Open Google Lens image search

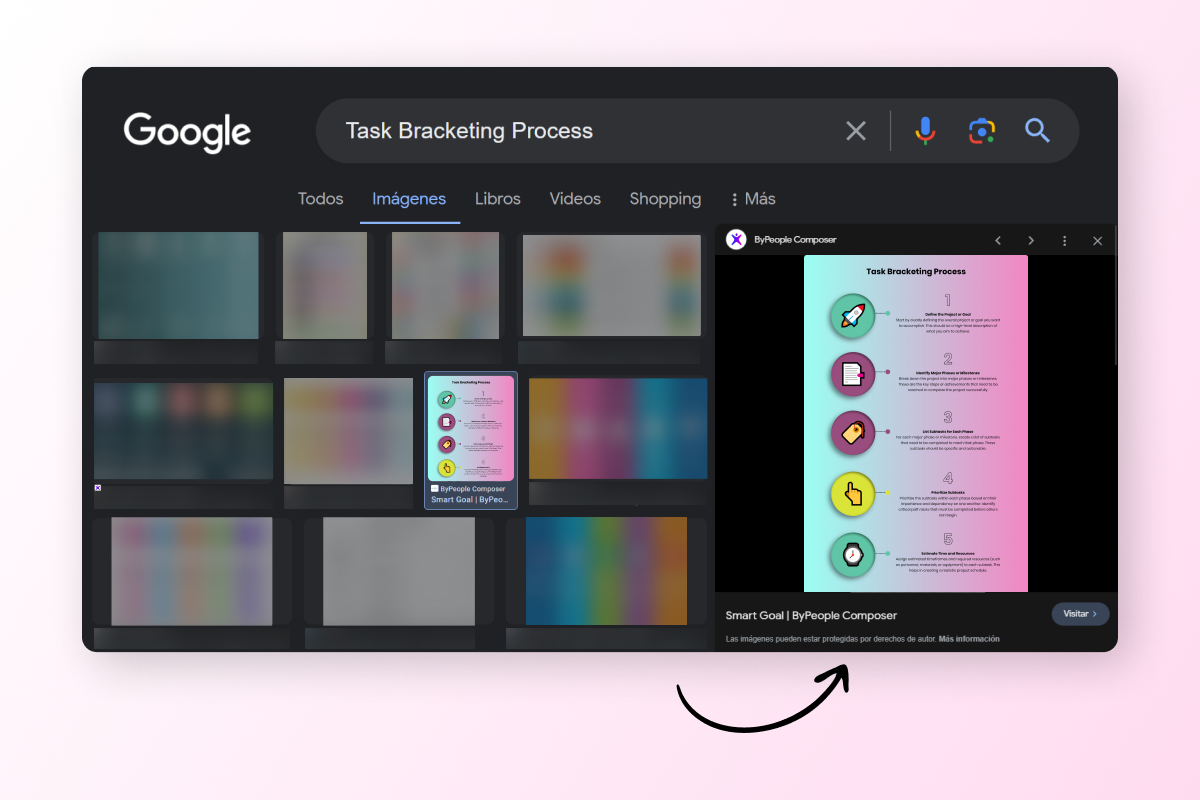982,131
